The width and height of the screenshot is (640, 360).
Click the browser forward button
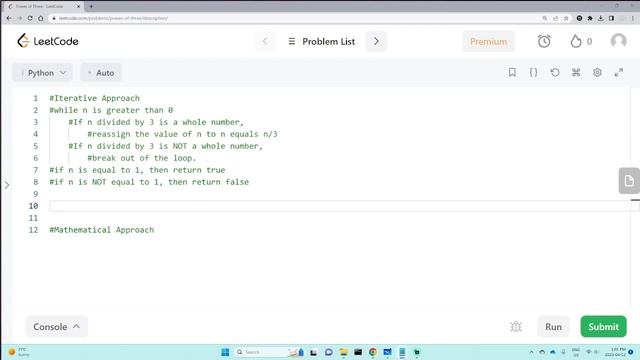pyautogui.click(x=20, y=18)
